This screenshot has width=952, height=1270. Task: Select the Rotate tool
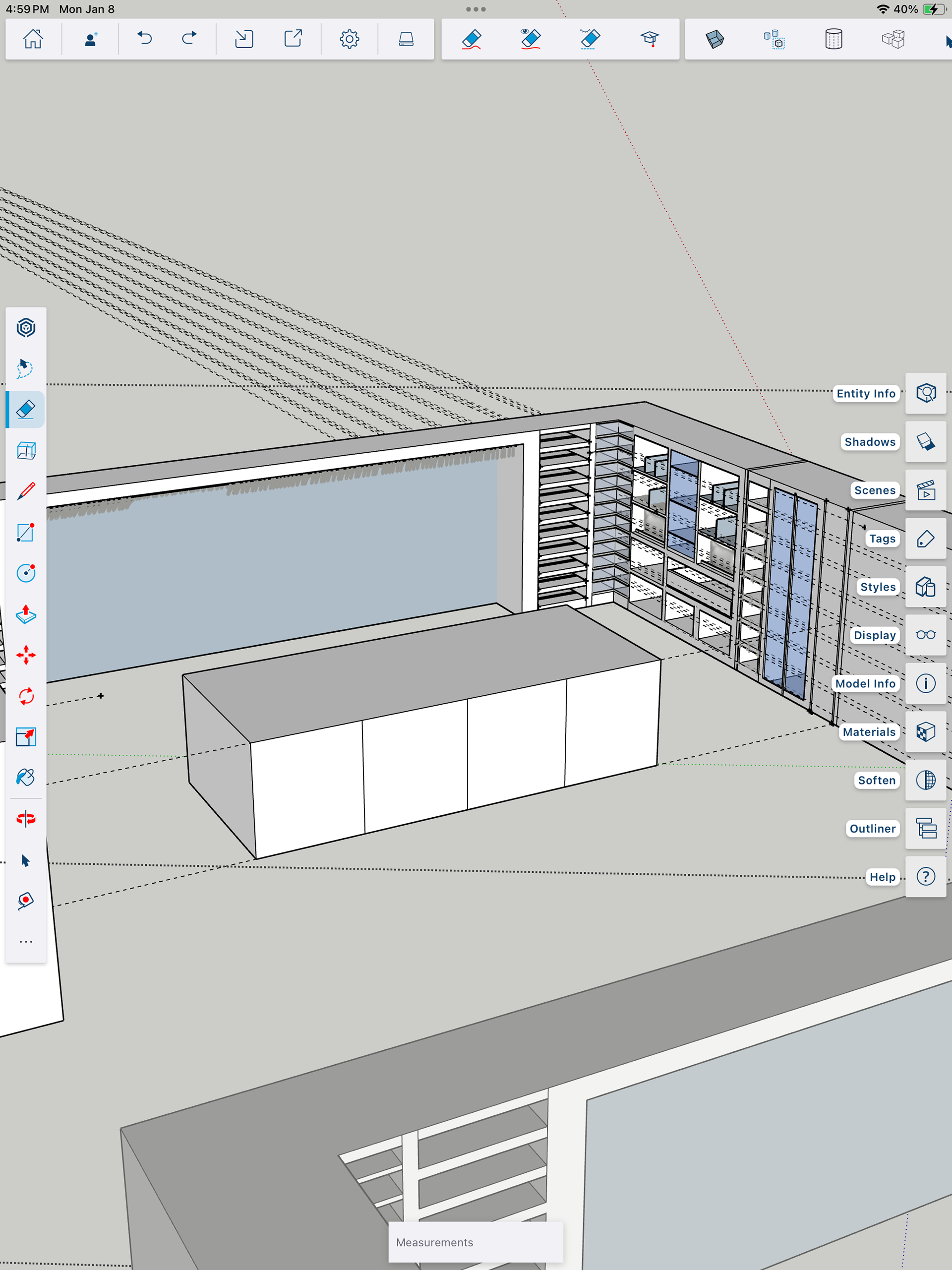[x=26, y=696]
